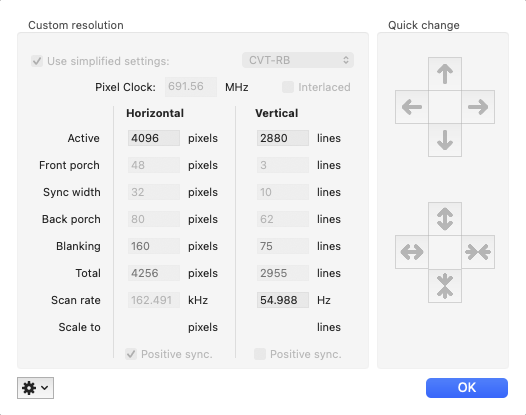Click the Quick change right arrow
Viewport: 526px width, 415px height.
point(478,107)
